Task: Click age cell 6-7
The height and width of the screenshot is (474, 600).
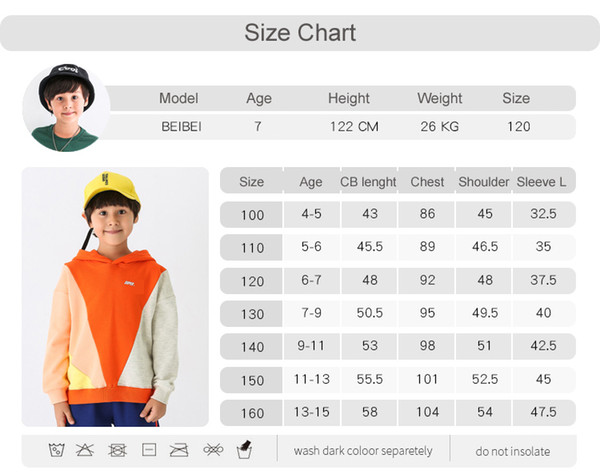Action: [311, 280]
